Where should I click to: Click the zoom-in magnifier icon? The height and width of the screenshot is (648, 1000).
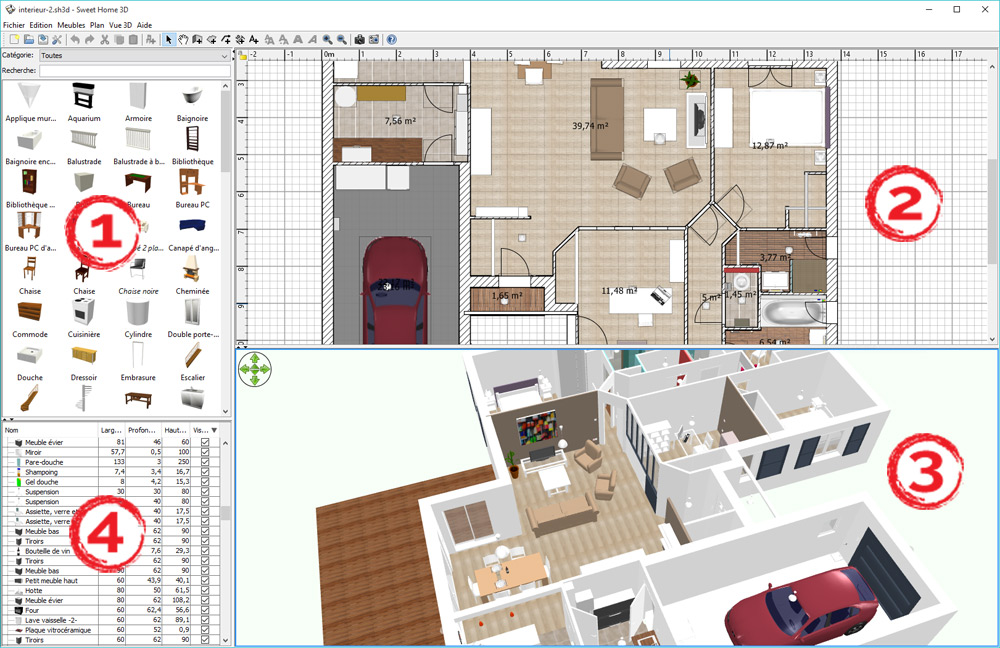pos(329,39)
